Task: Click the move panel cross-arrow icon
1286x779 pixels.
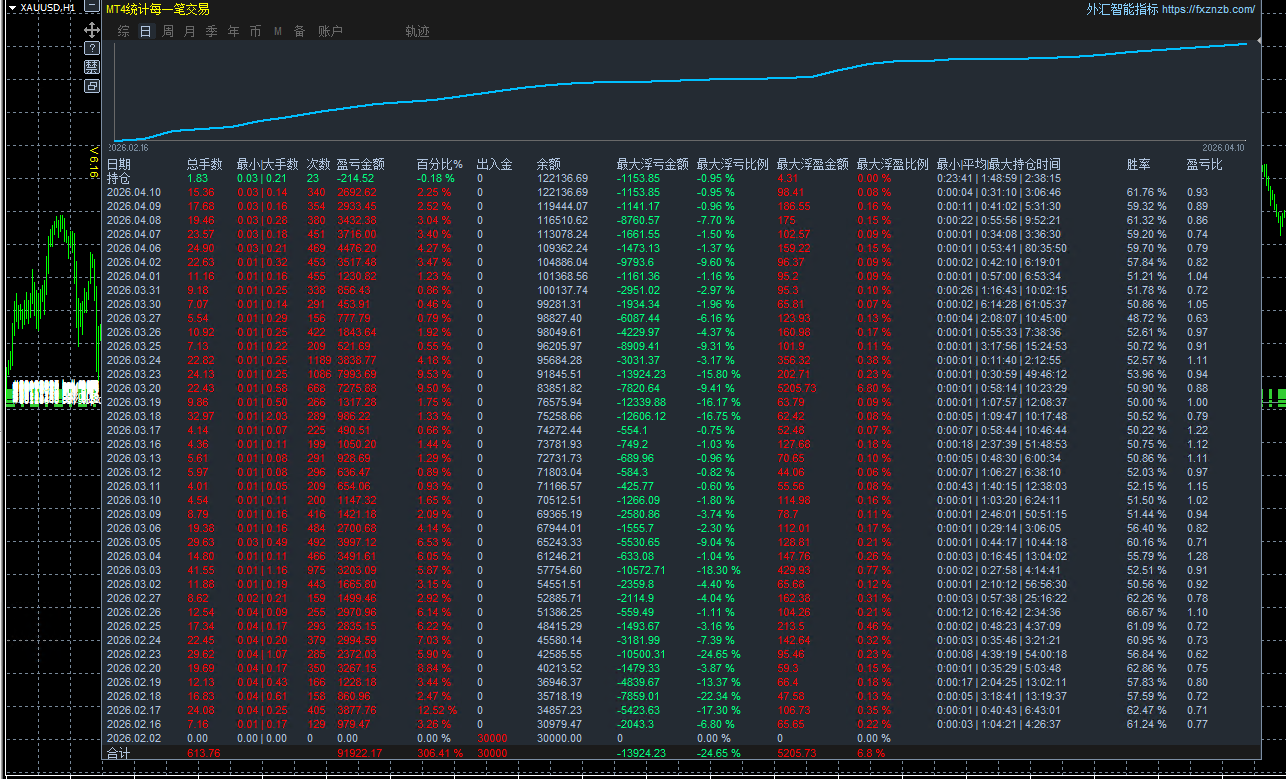Action: click(92, 30)
